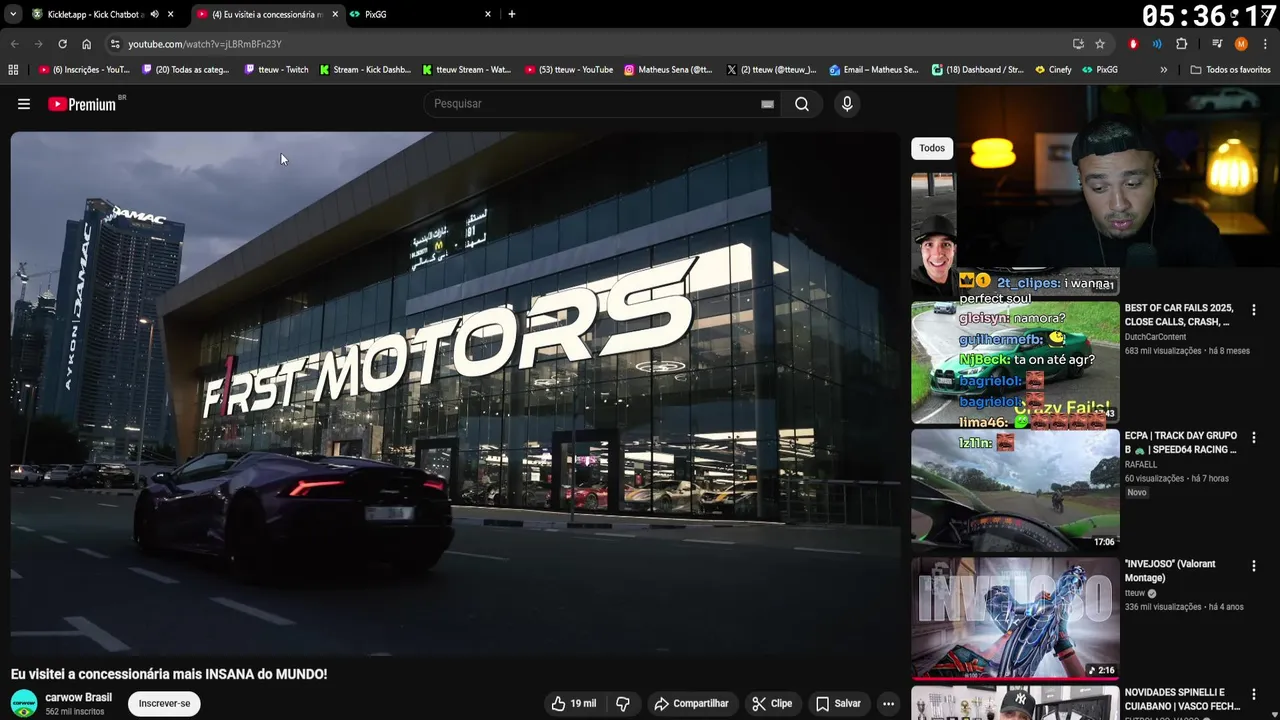
Task: Expand hidden bookmarks with the chevron
Action: (x=1163, y=70)
